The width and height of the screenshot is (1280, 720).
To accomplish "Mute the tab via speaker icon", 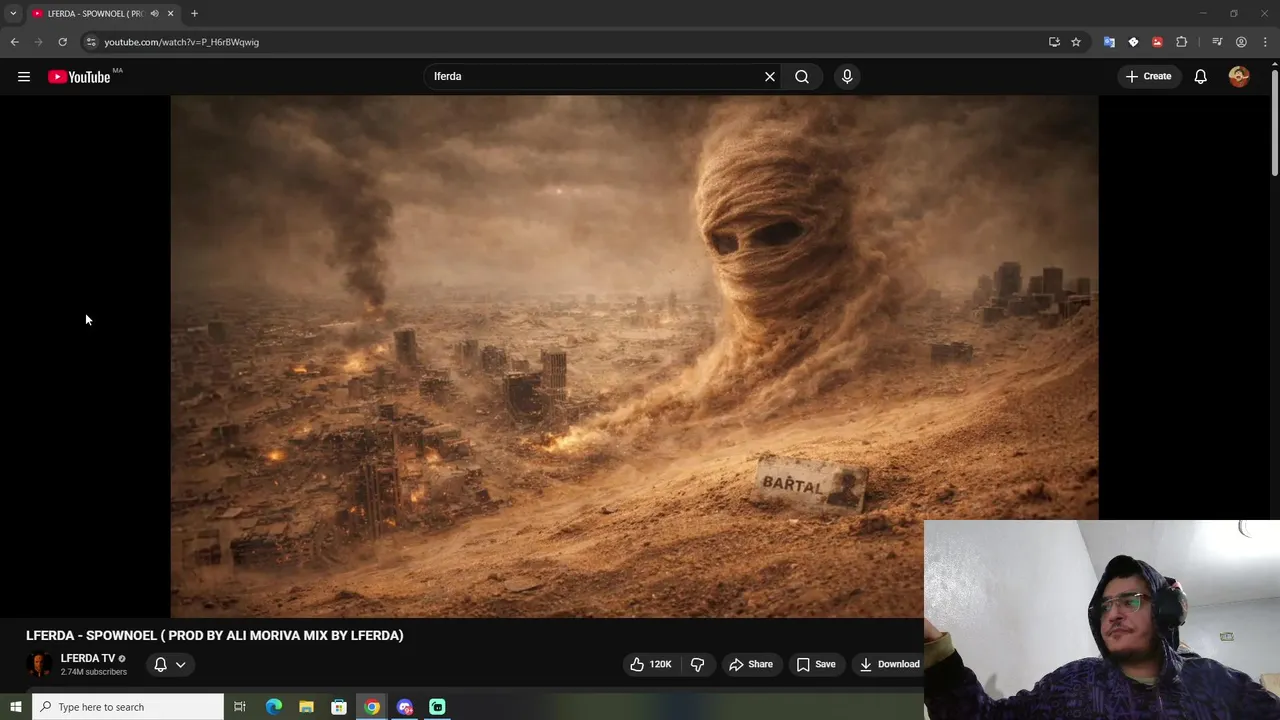I will click(155, 13).
